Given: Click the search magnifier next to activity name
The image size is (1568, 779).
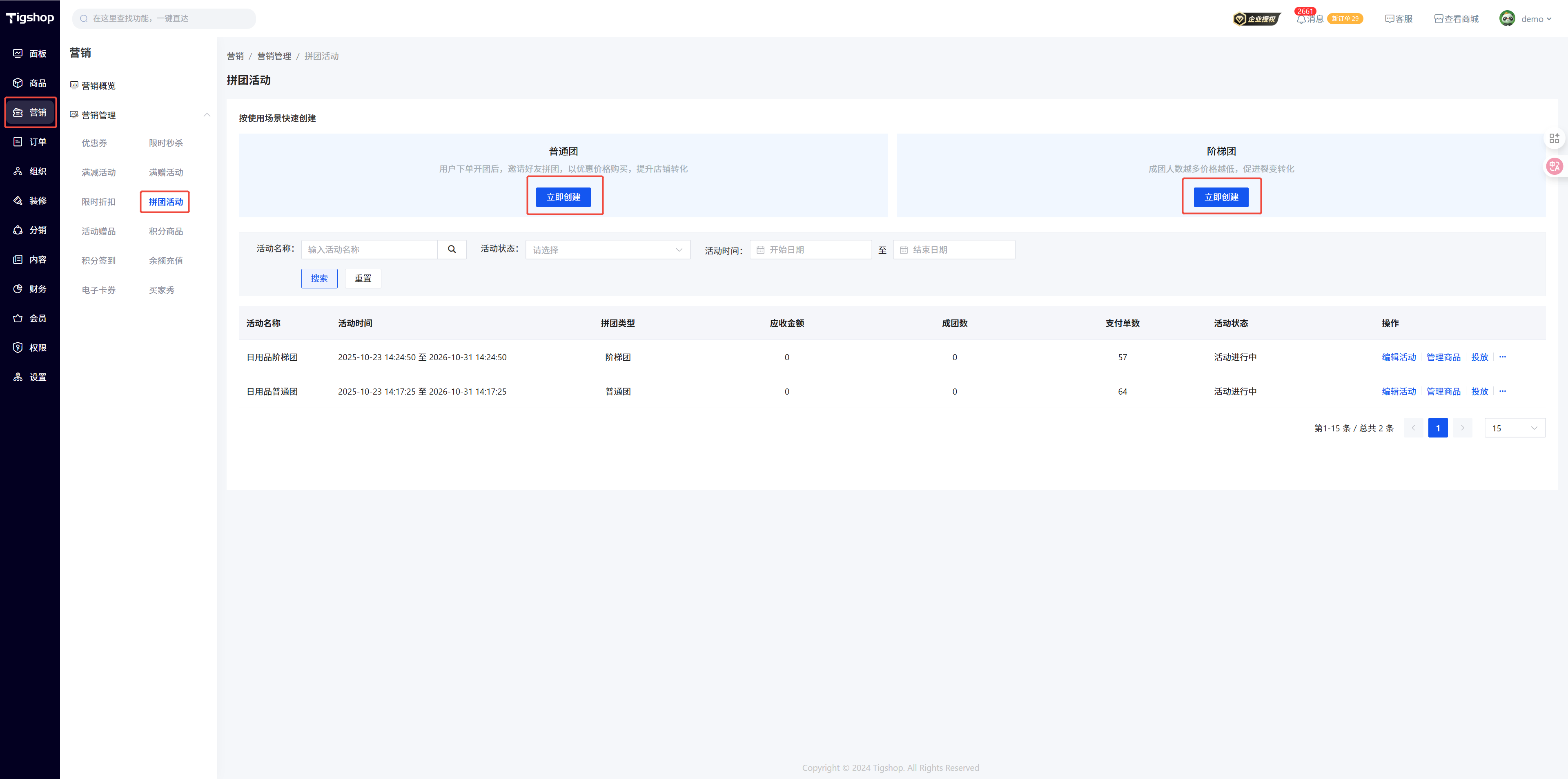Looking at the screenshot, I should (452, 249).
